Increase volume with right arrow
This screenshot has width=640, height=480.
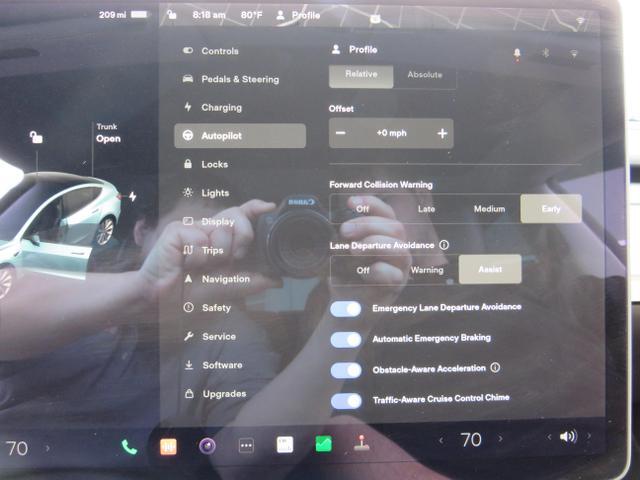coord(589,436)
